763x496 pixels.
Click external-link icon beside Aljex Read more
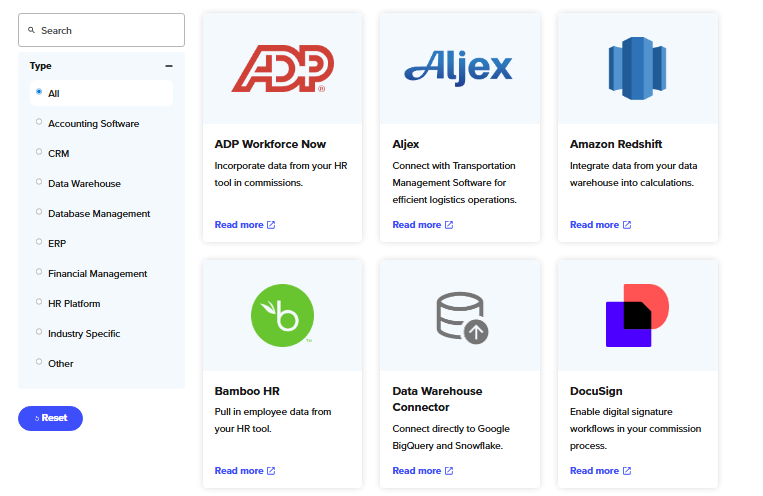(449, 225)
